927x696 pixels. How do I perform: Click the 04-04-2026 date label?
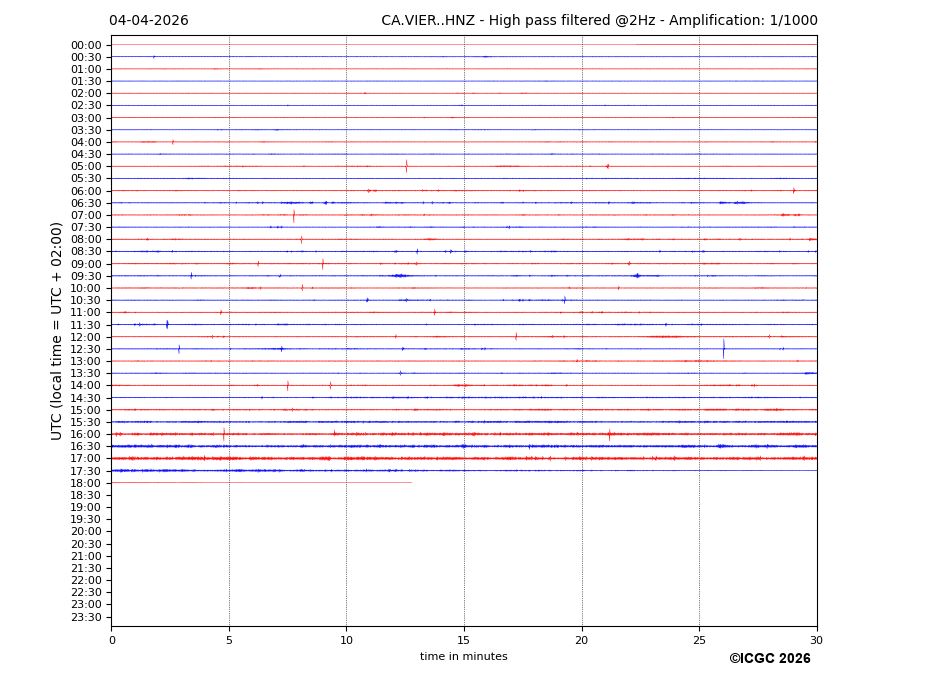tap(148, 21)
